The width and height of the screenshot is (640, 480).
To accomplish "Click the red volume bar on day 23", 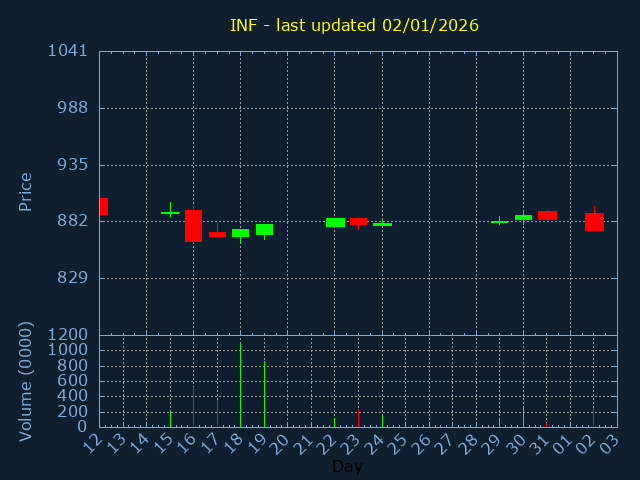I will point(358,417).
